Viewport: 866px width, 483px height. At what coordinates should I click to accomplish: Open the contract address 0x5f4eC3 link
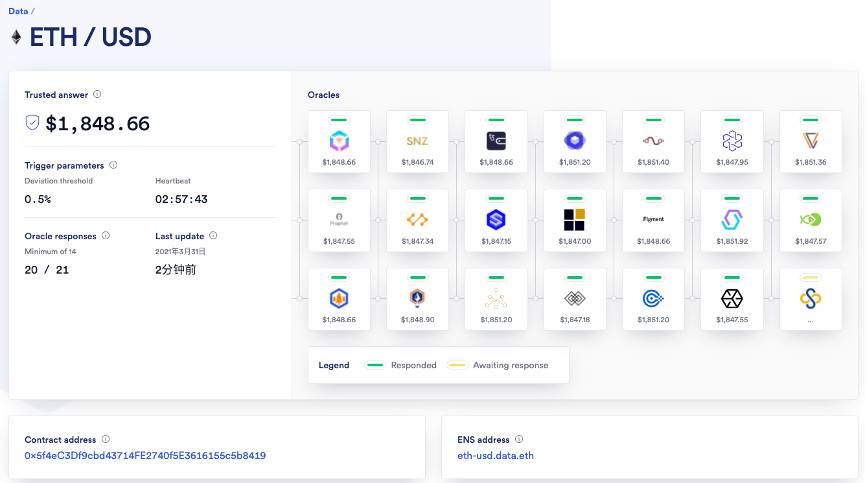(x=145, y=456)
